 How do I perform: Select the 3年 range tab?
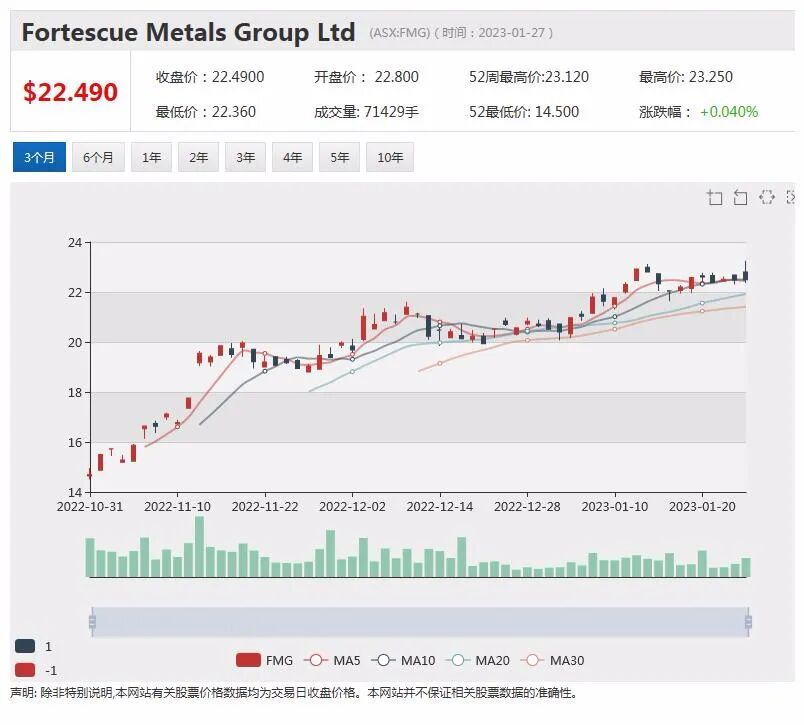245,157
